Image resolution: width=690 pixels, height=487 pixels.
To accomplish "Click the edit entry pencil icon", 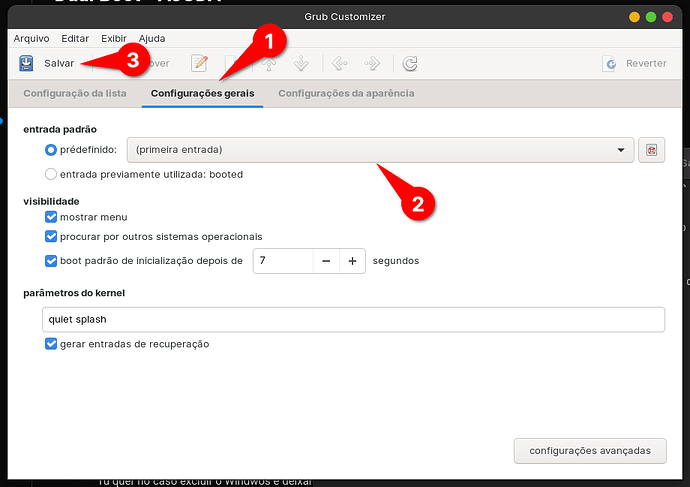I will click(199, 63).
